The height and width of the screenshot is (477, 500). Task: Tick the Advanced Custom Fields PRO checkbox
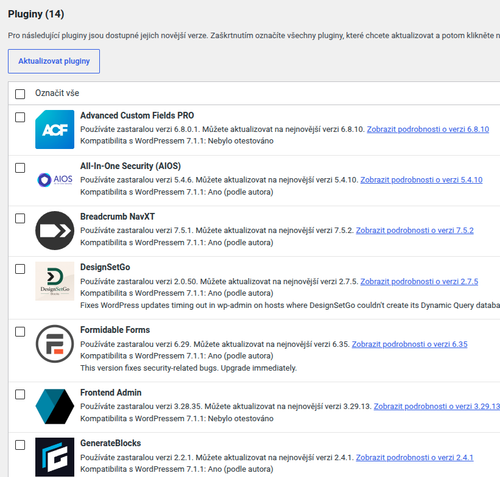pos(20,117)
